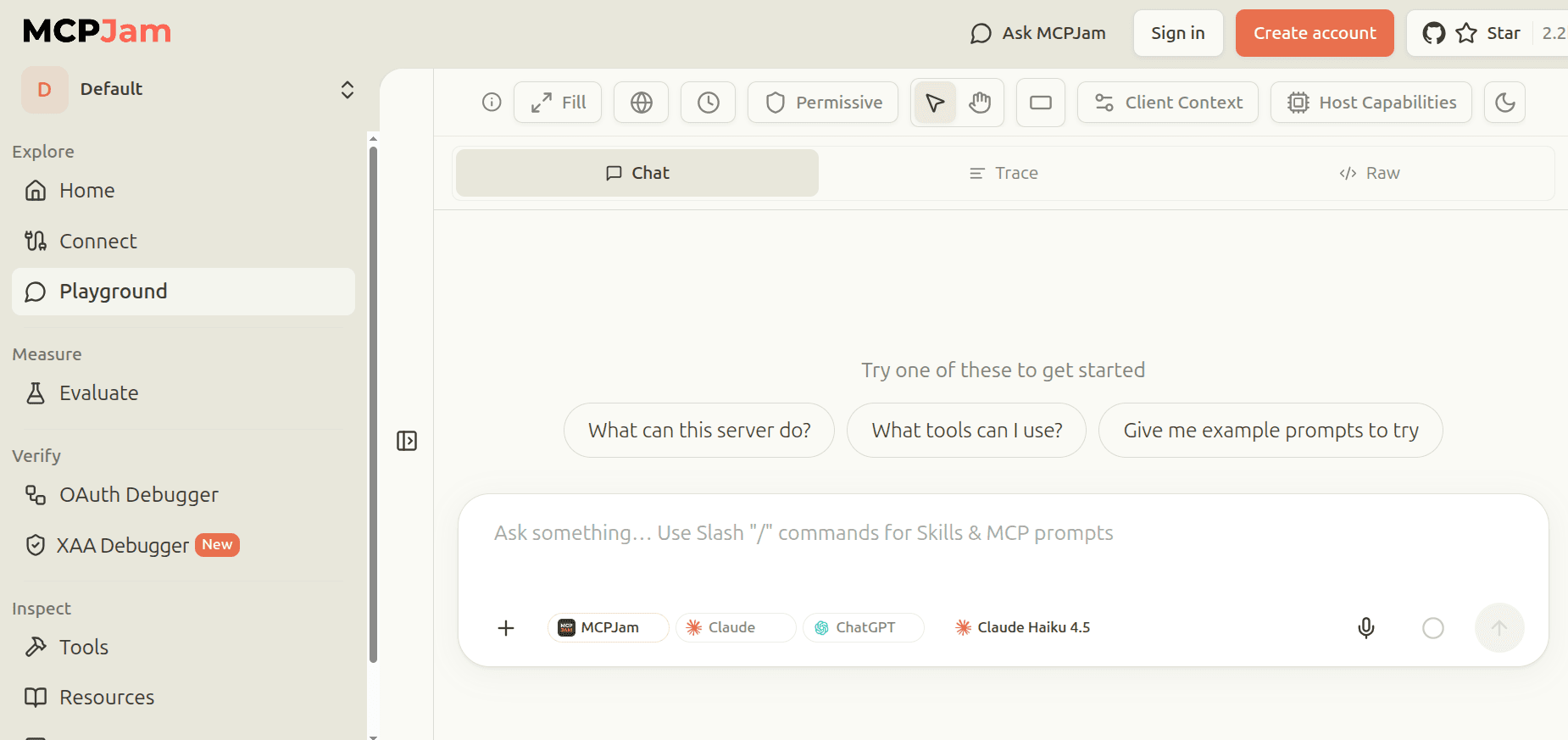Click the send arrow button

[1499, 628]
